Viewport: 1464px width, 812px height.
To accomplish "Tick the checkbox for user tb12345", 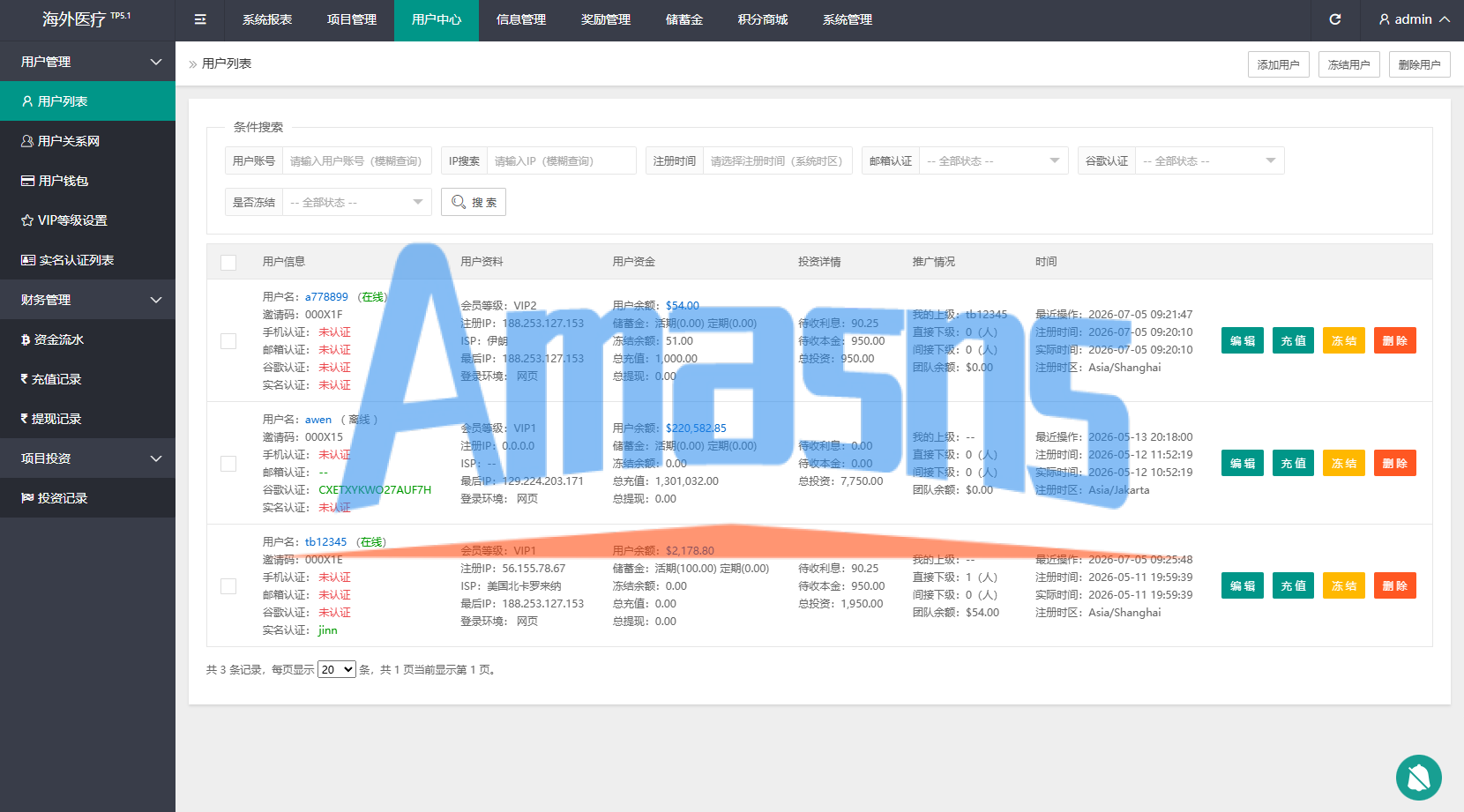I will (228, 586).
